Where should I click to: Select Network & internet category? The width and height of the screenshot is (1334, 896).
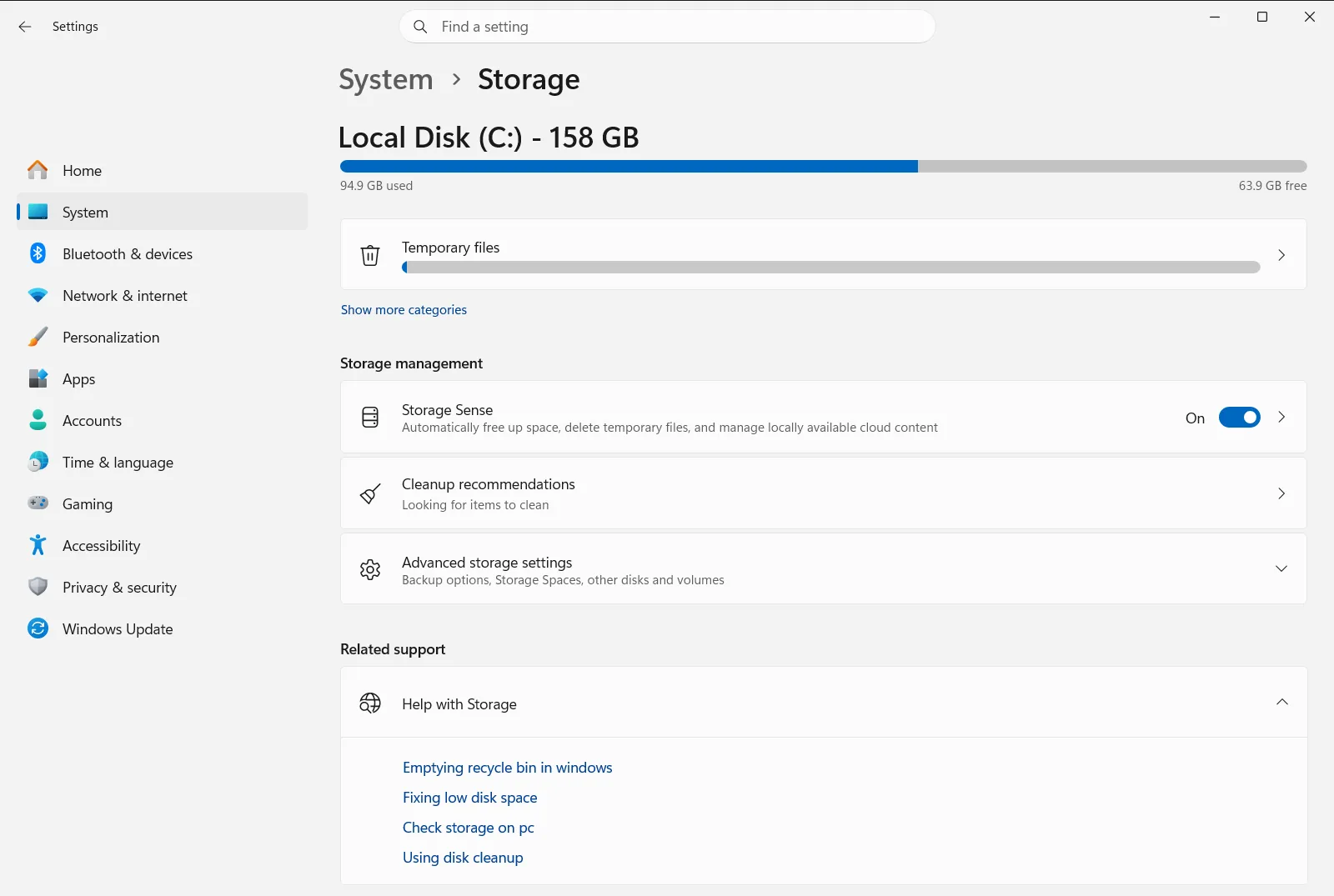click(163, 295)
